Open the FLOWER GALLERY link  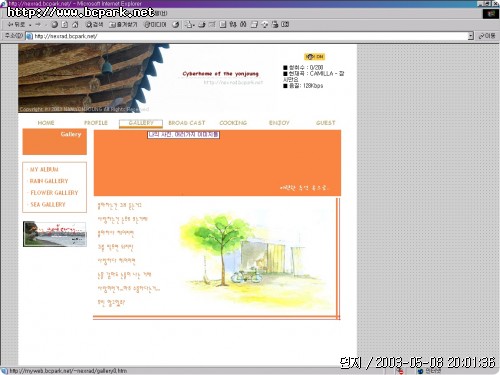[54, 193]
